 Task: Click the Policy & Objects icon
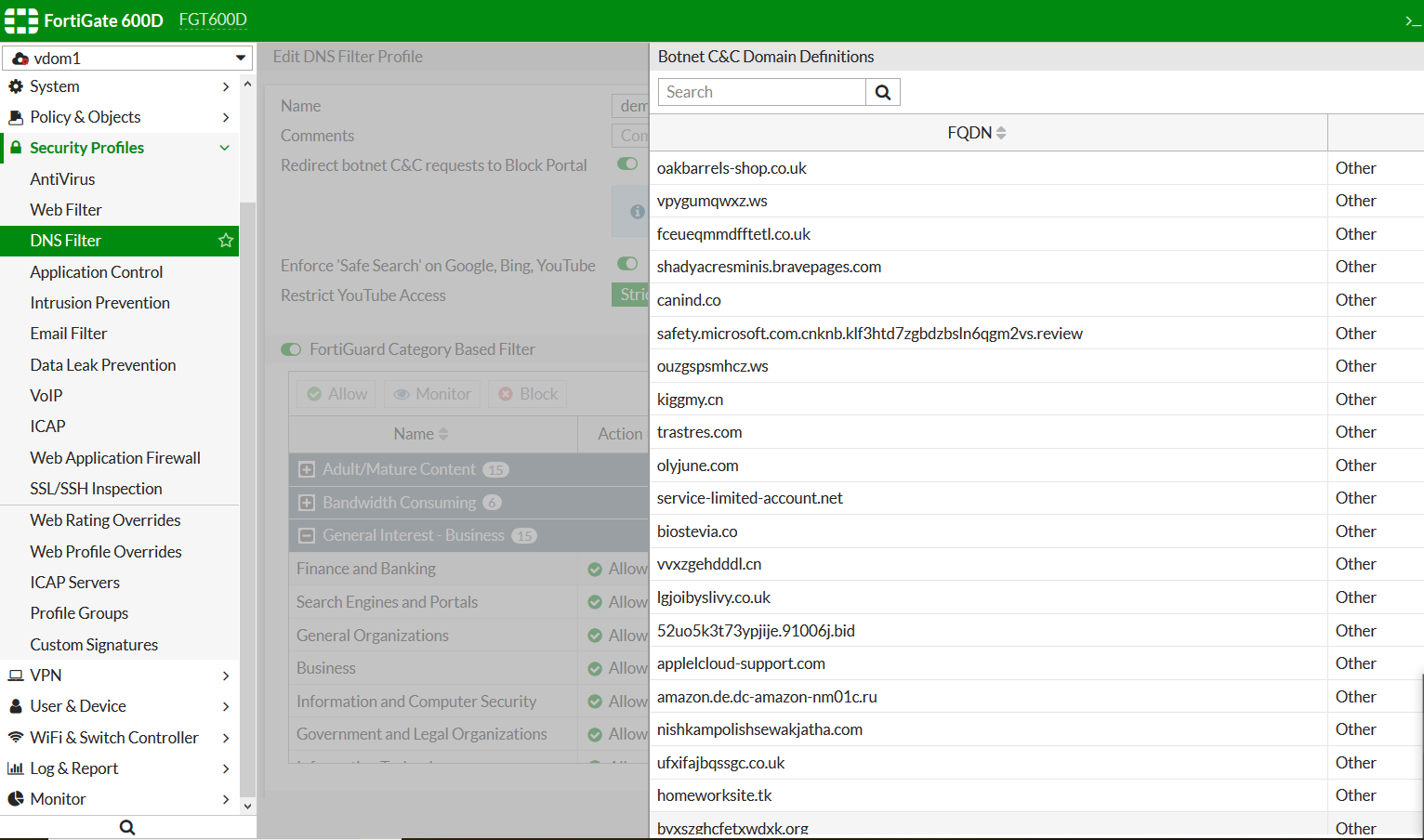point(16,117)
